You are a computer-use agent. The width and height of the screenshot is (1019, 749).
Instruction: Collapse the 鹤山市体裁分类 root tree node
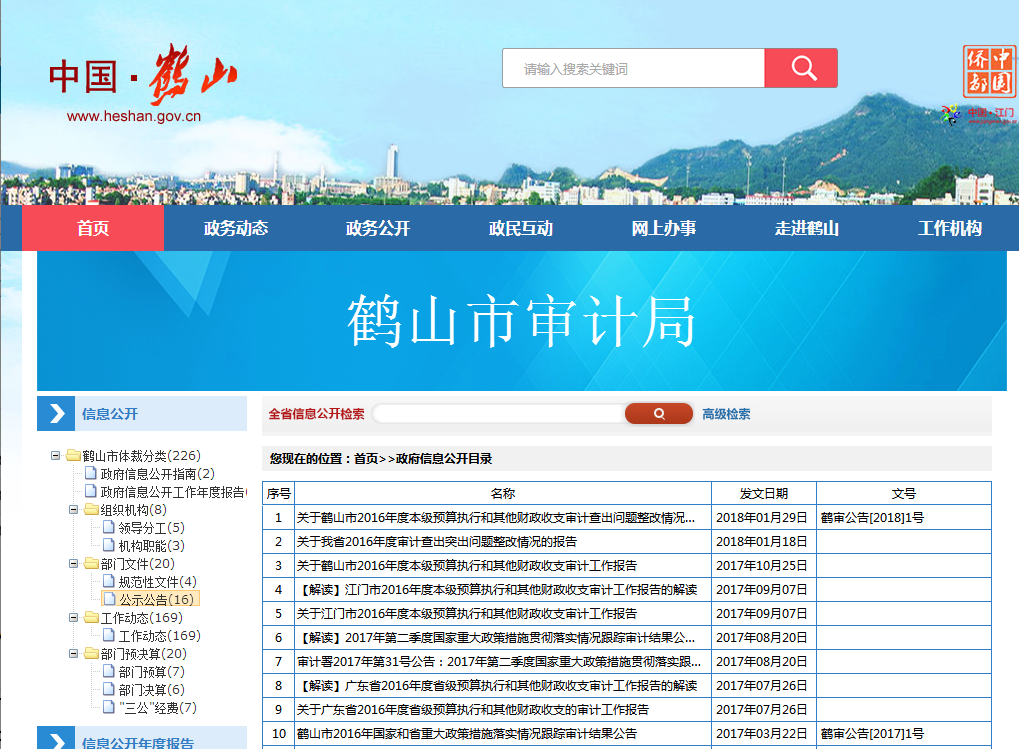tap(56, 456)
